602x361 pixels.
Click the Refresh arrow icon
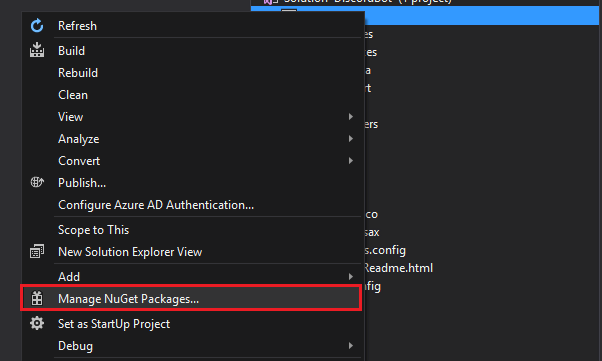pyautogui.click(x=37, y=26)
